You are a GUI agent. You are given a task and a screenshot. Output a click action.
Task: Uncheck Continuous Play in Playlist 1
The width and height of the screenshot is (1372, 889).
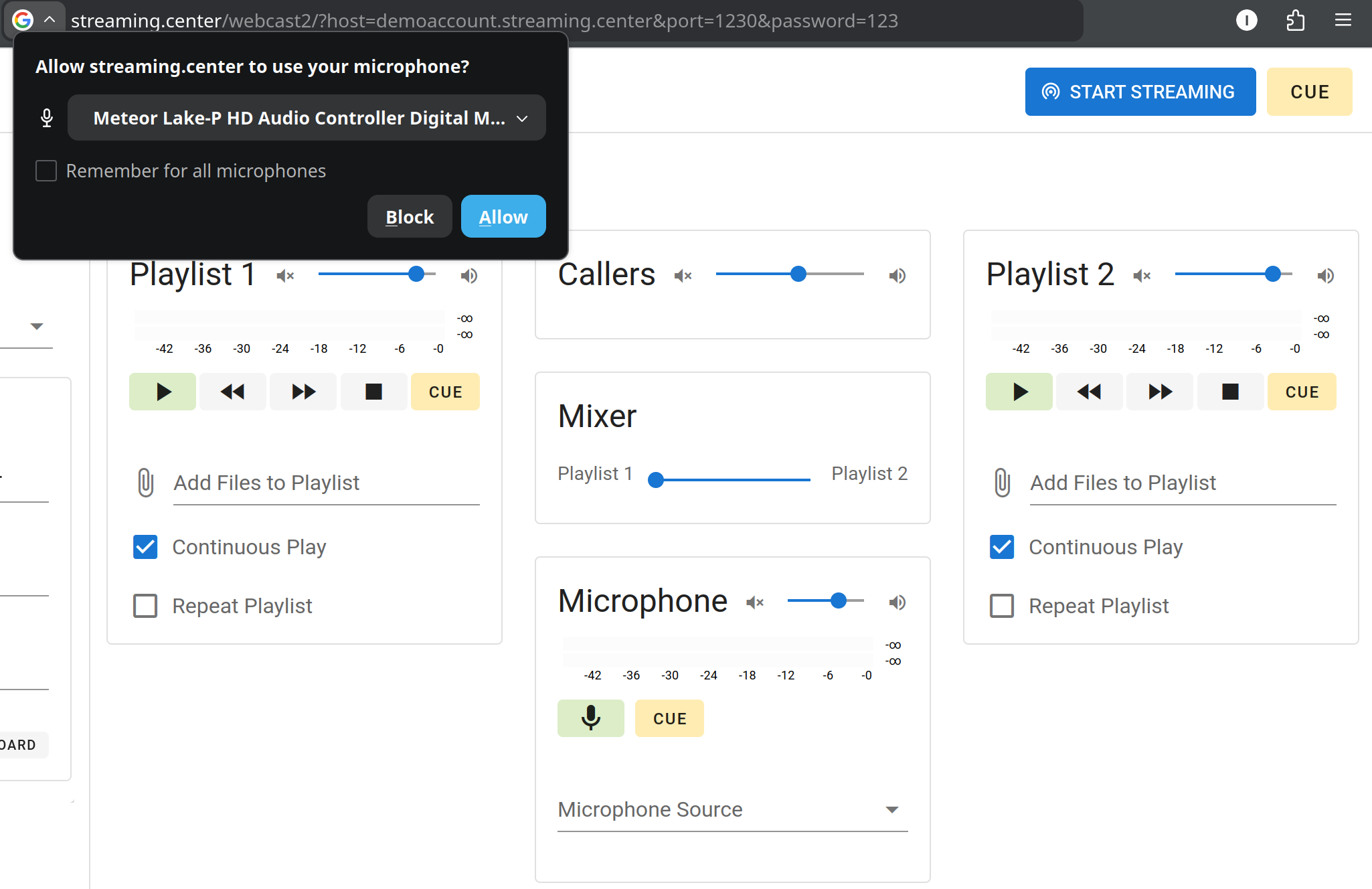[145, 547]
